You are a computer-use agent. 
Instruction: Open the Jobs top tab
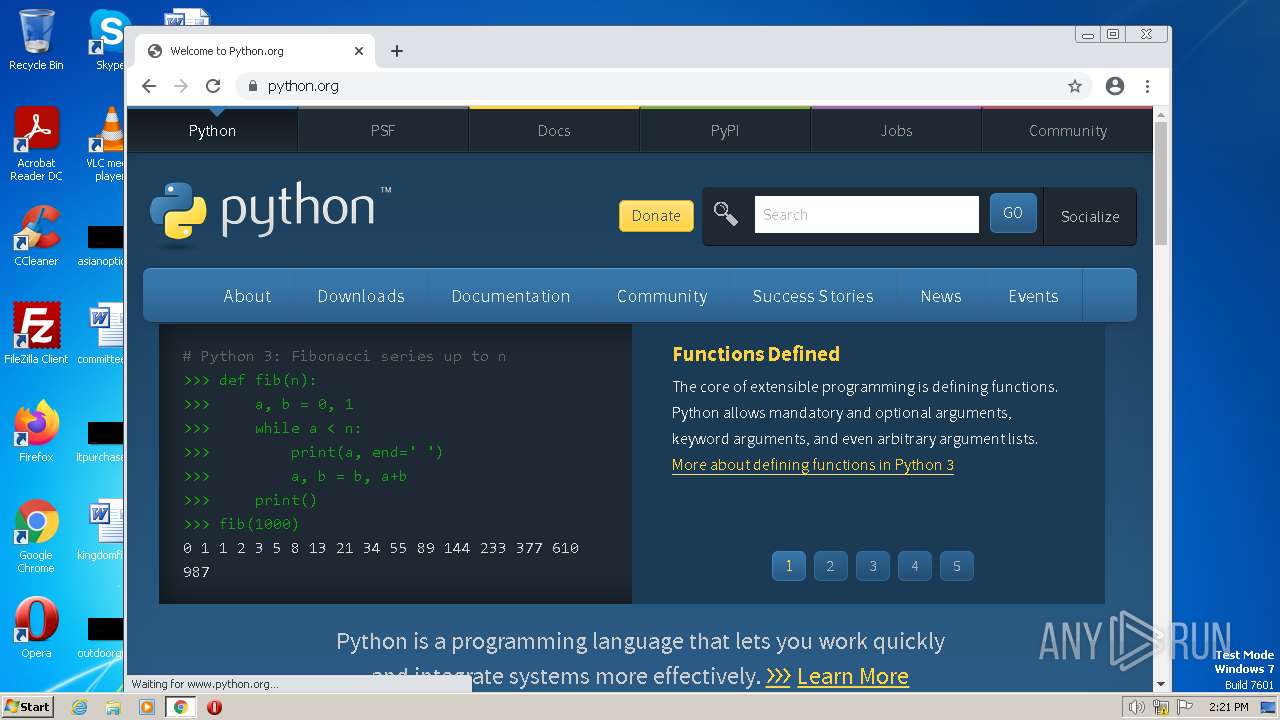896,130
